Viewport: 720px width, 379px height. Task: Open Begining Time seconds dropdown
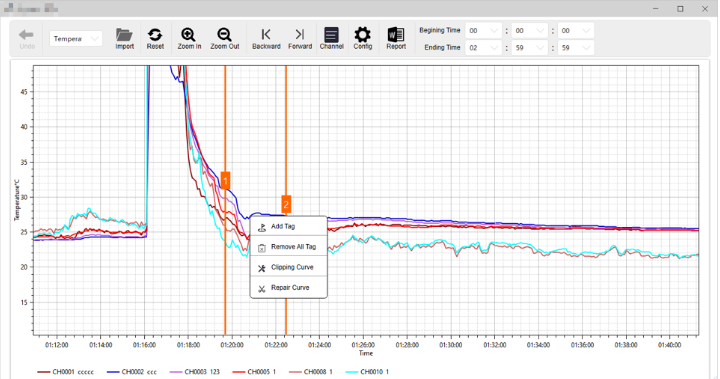[x=575, y=31]
